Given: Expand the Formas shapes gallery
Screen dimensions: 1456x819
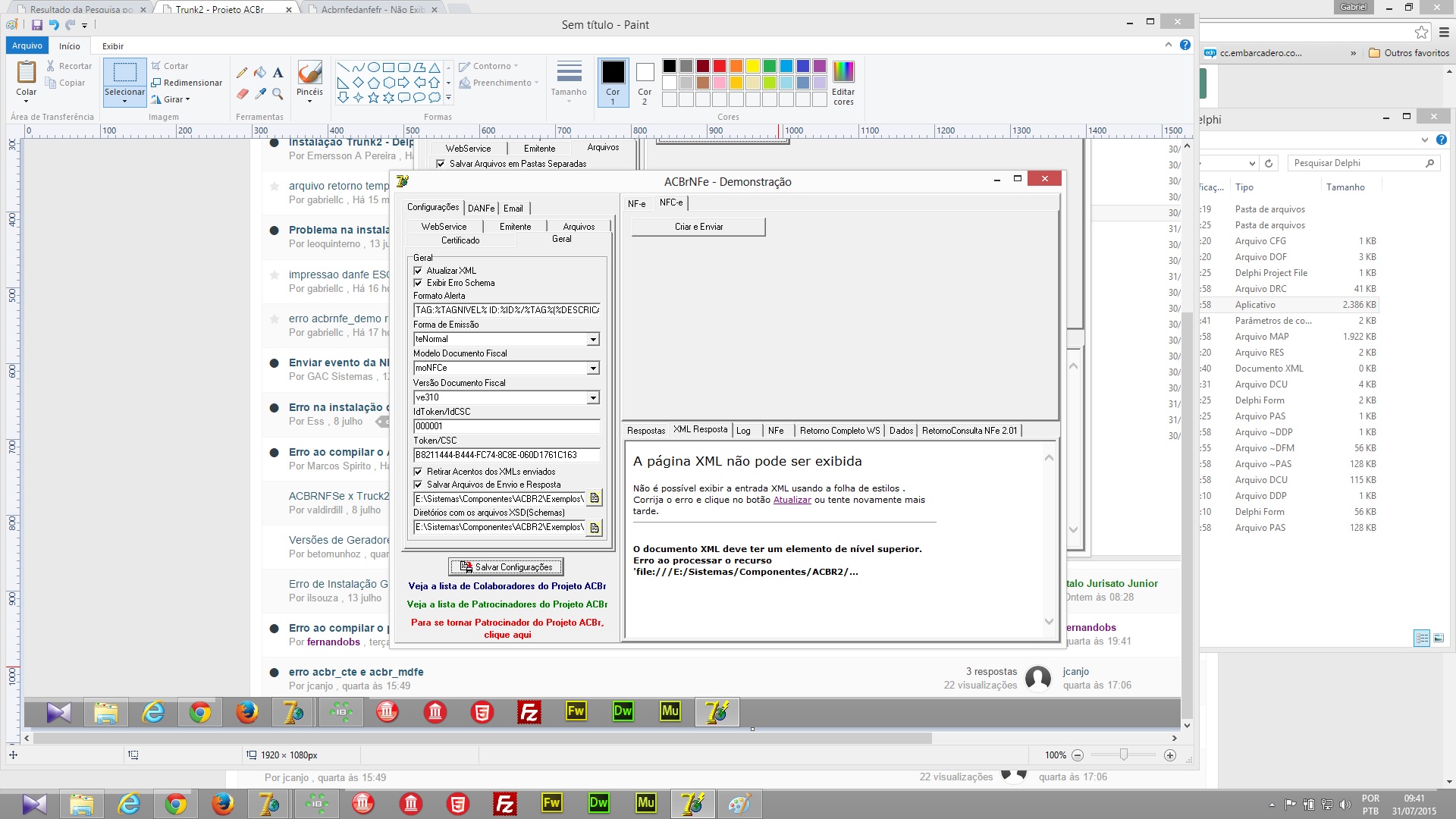Looking at the screenshot, I should click(448, 98).
